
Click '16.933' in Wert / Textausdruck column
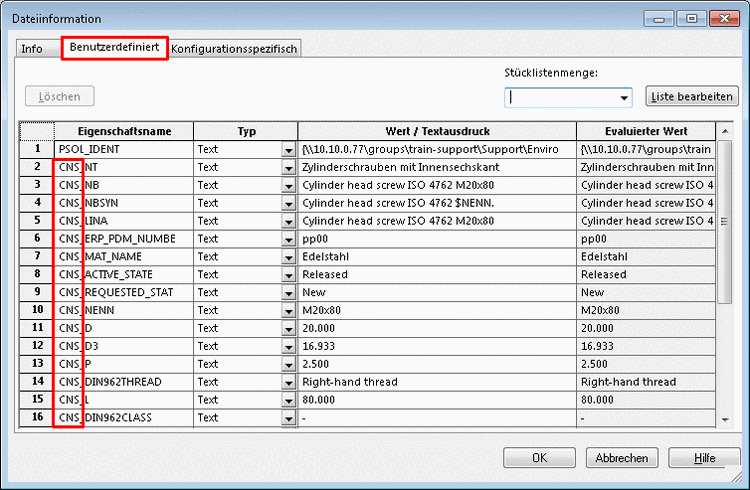(319, 346)
